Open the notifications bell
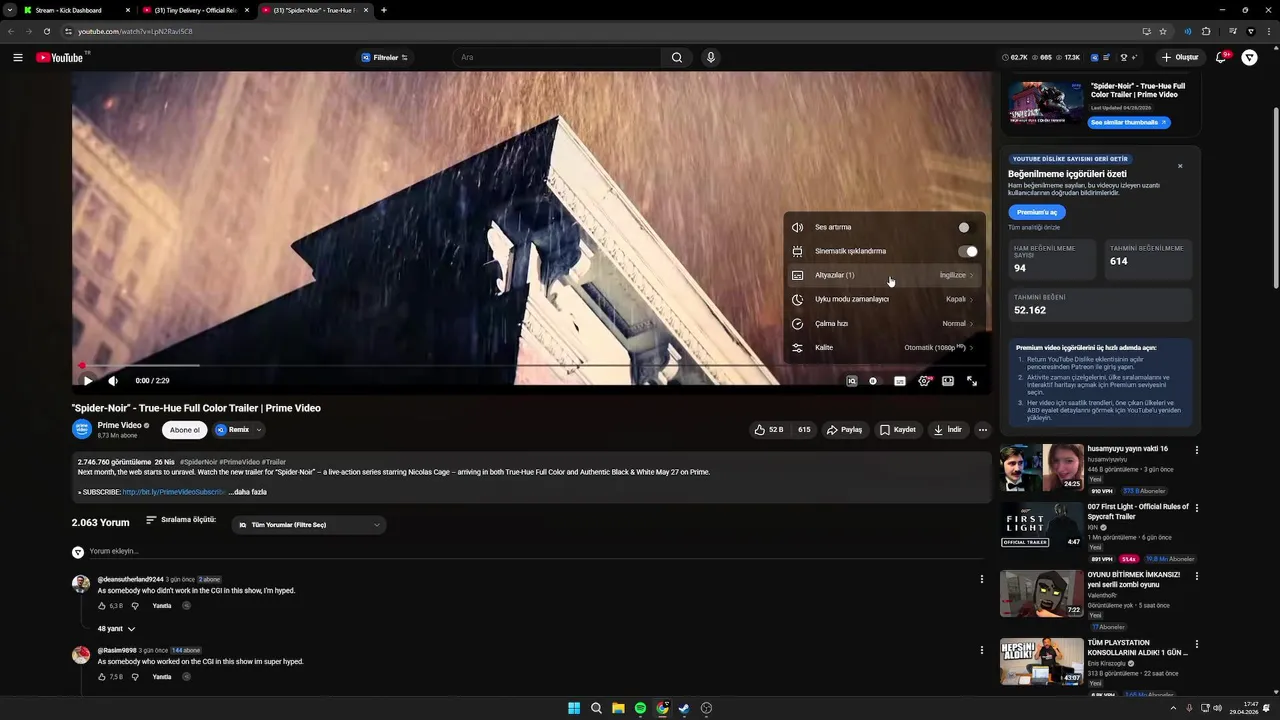The height and width of the screenshot is (720, 1280). coord(1221,57)
